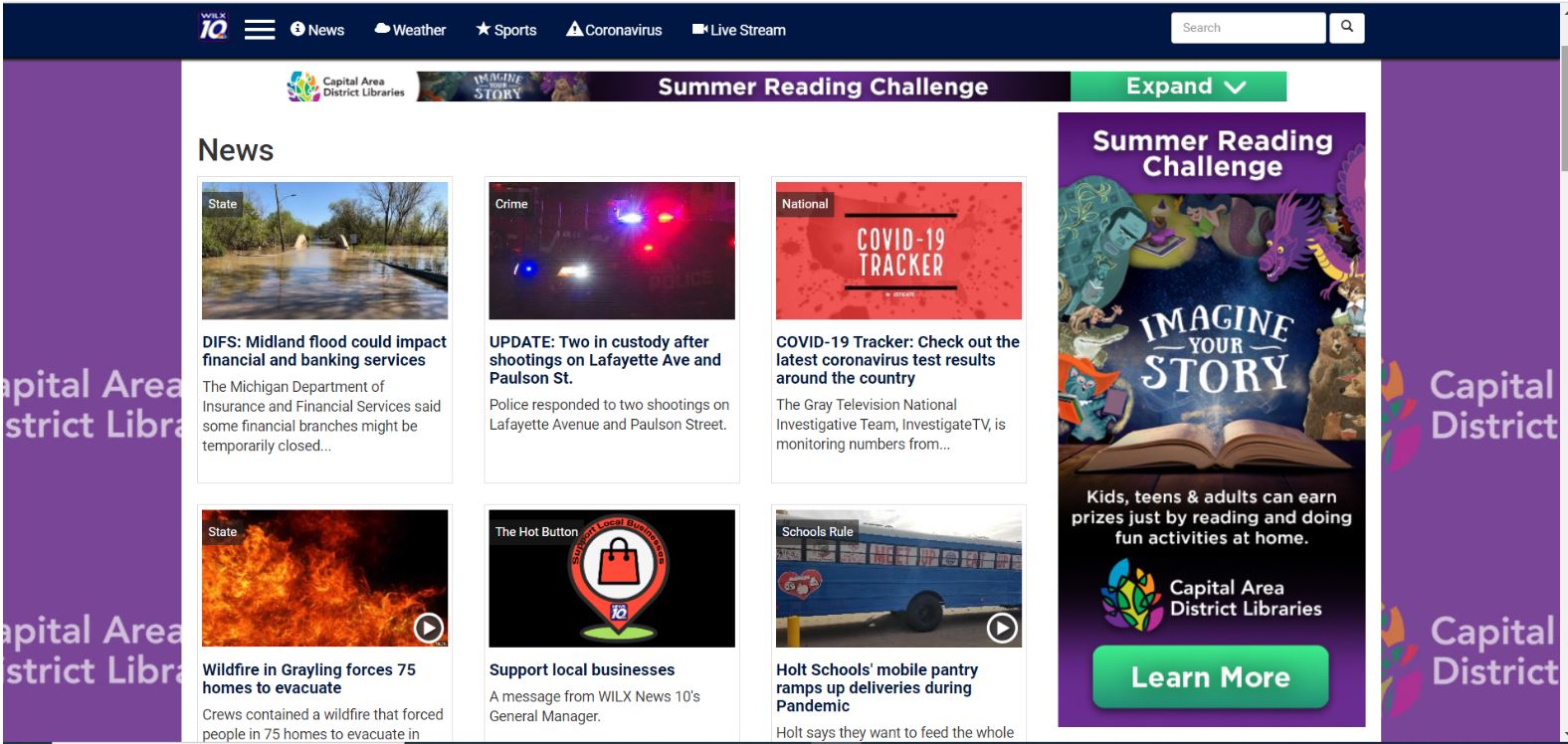Click Learn More on library ad
1568x744 pixels.
click(1211, 677)
